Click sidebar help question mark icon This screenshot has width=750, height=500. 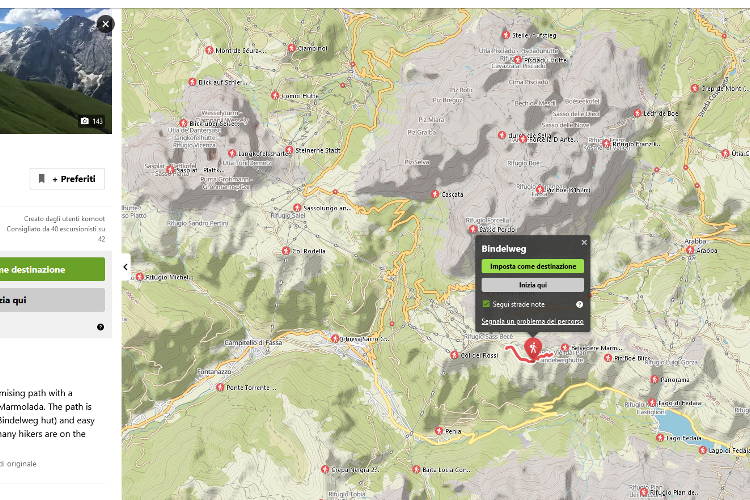tap(100, 327)
